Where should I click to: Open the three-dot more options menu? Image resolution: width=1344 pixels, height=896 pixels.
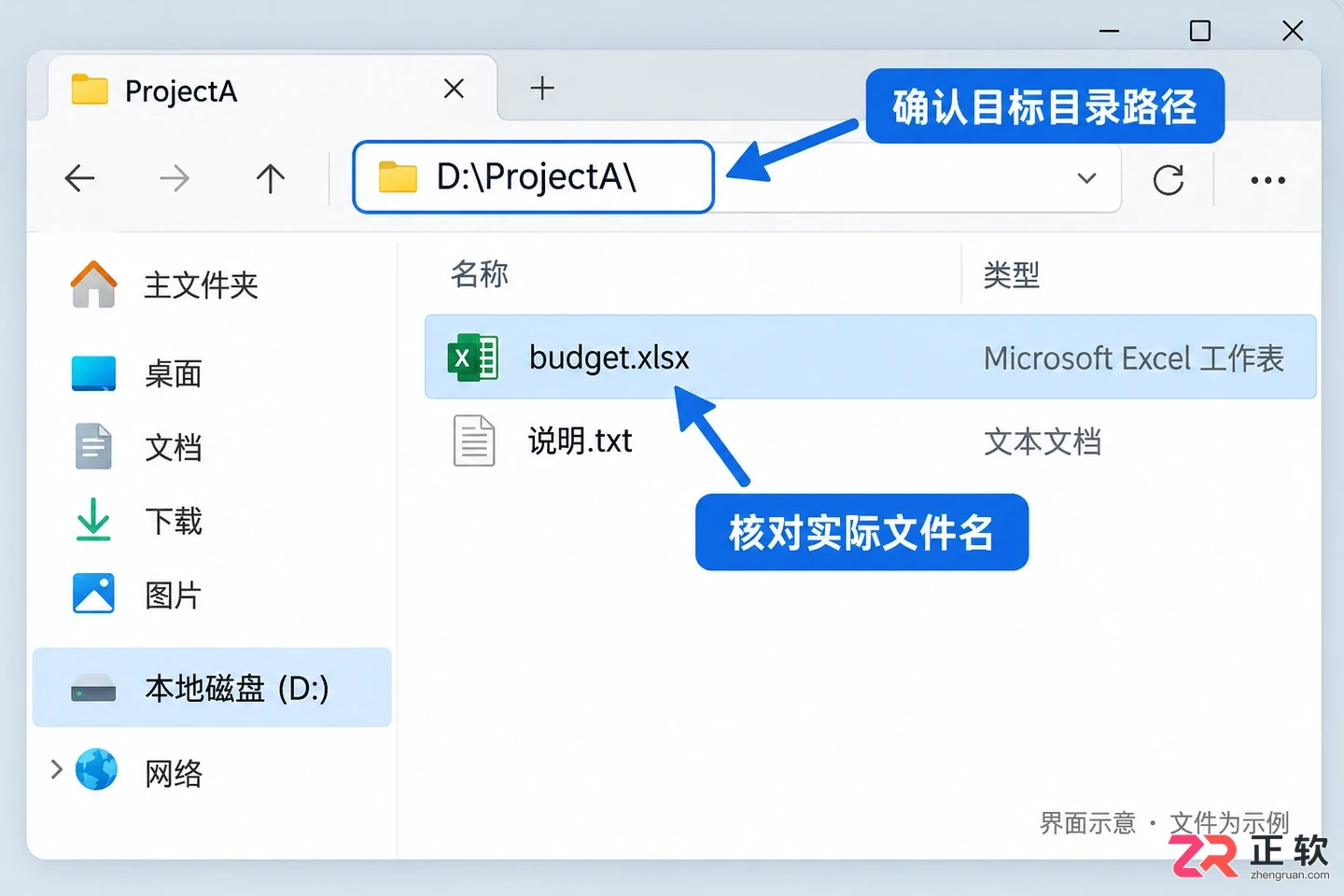click(x=1267, y=180)
